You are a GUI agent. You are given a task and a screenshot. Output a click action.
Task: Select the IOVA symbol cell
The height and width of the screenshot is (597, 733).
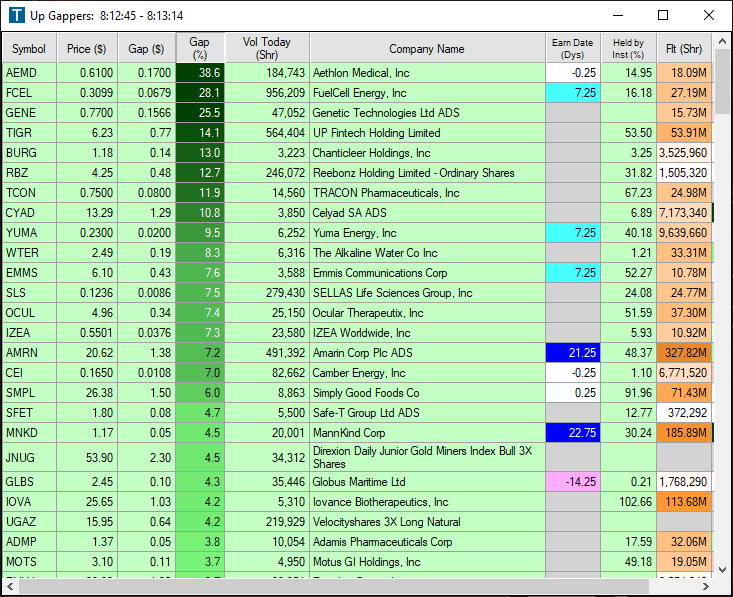click(29, 502)
